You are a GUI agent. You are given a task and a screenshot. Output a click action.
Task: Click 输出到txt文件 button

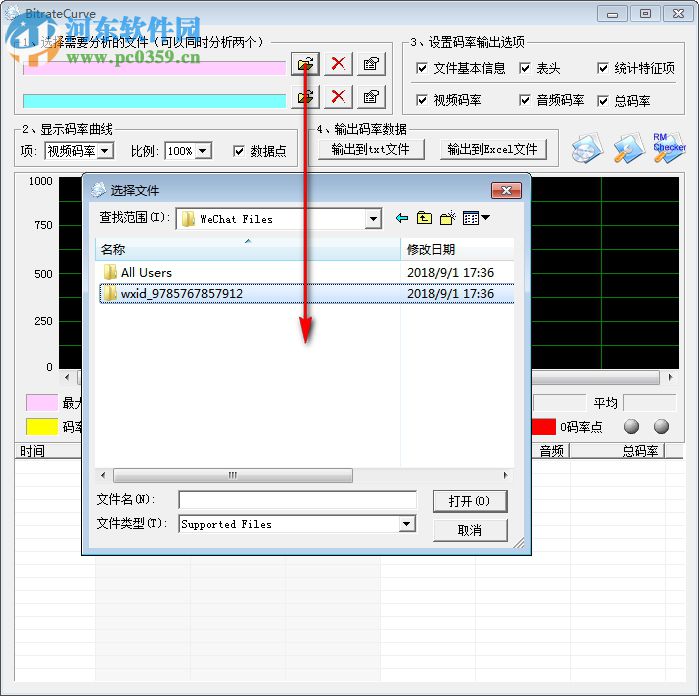pyautogui.click(x=371, y=149)
